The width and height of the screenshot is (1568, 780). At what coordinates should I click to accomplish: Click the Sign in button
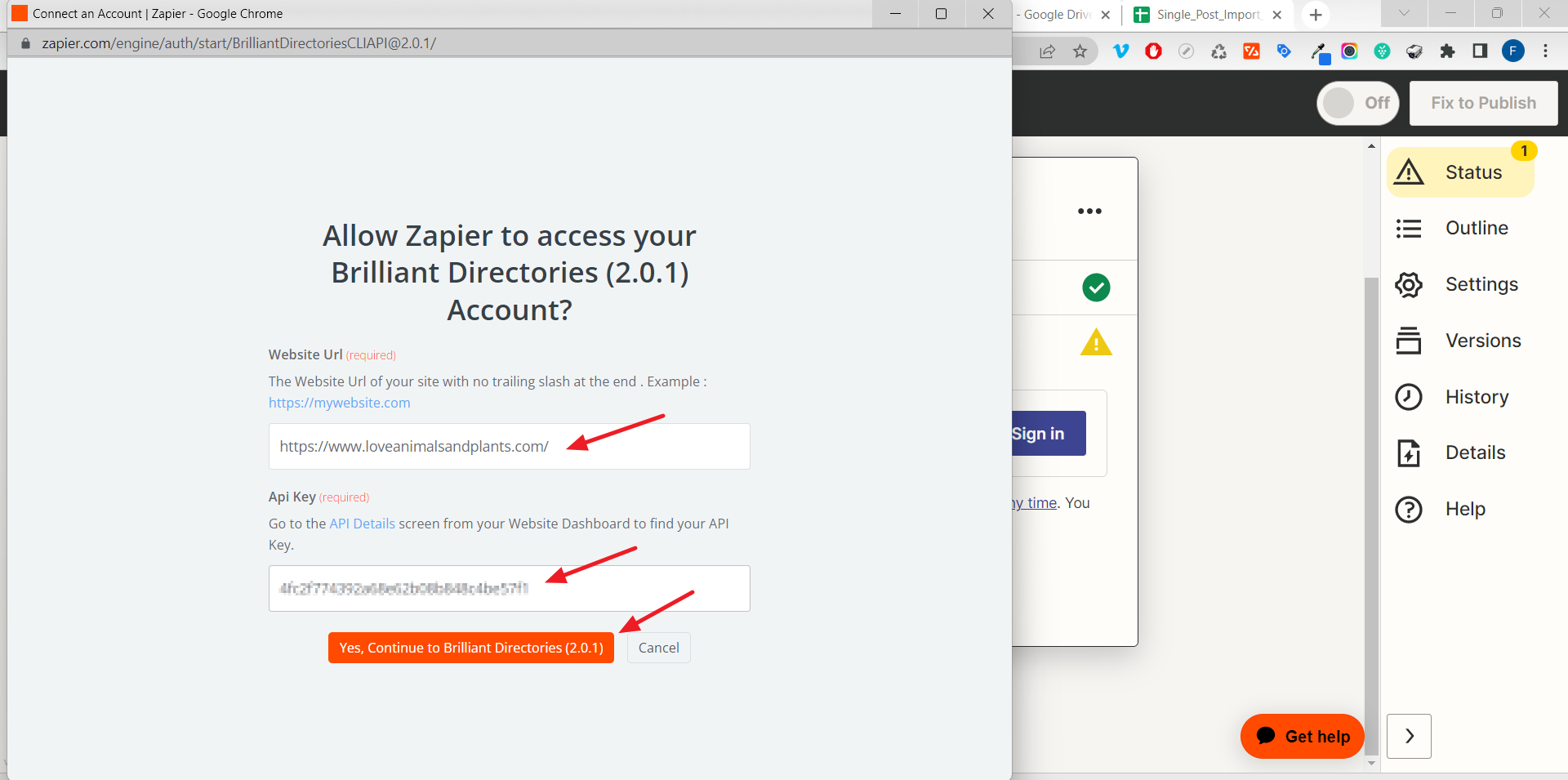point(1049,434)
